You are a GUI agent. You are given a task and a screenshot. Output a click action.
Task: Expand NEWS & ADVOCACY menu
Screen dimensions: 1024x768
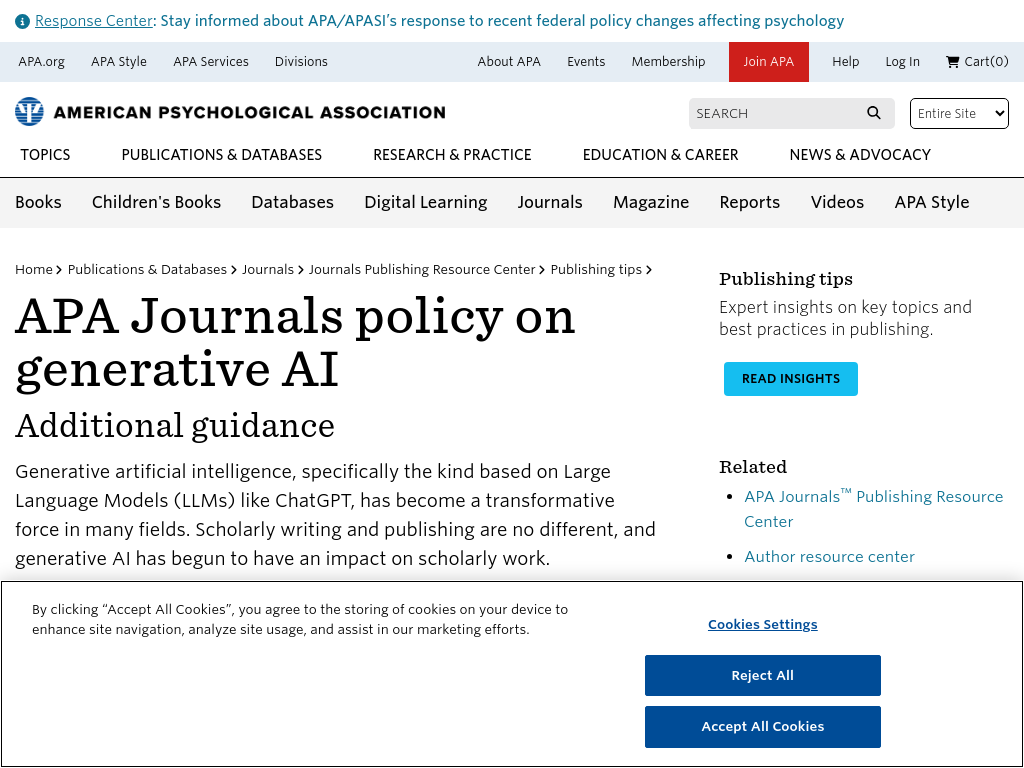tap(860, 155)
